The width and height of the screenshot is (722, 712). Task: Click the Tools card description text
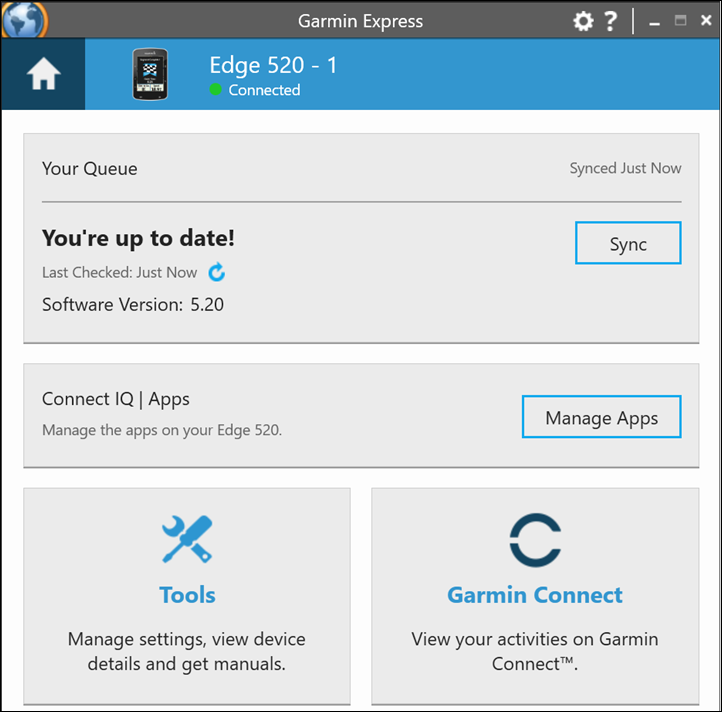click(186, 652)
